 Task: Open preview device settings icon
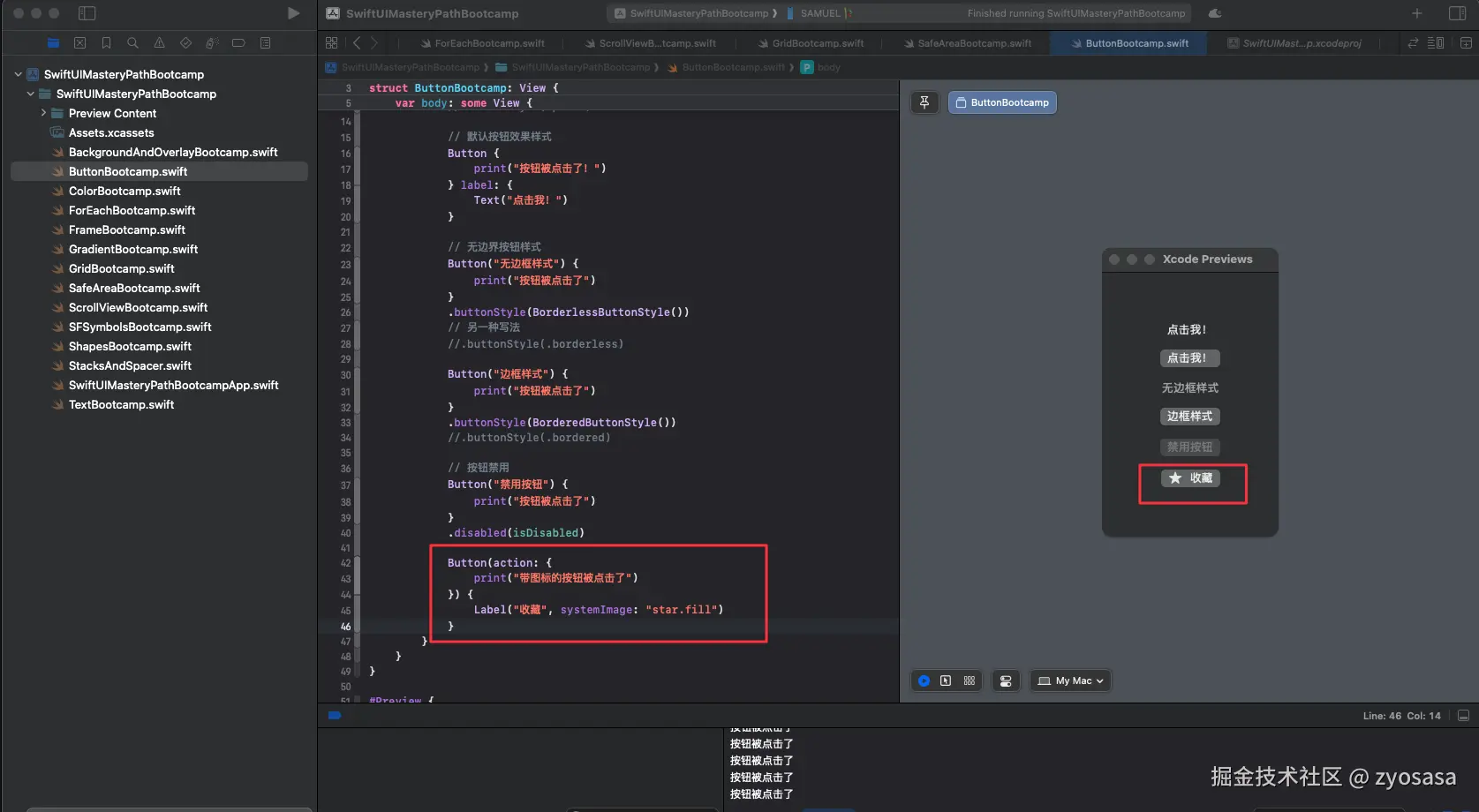1006,680
